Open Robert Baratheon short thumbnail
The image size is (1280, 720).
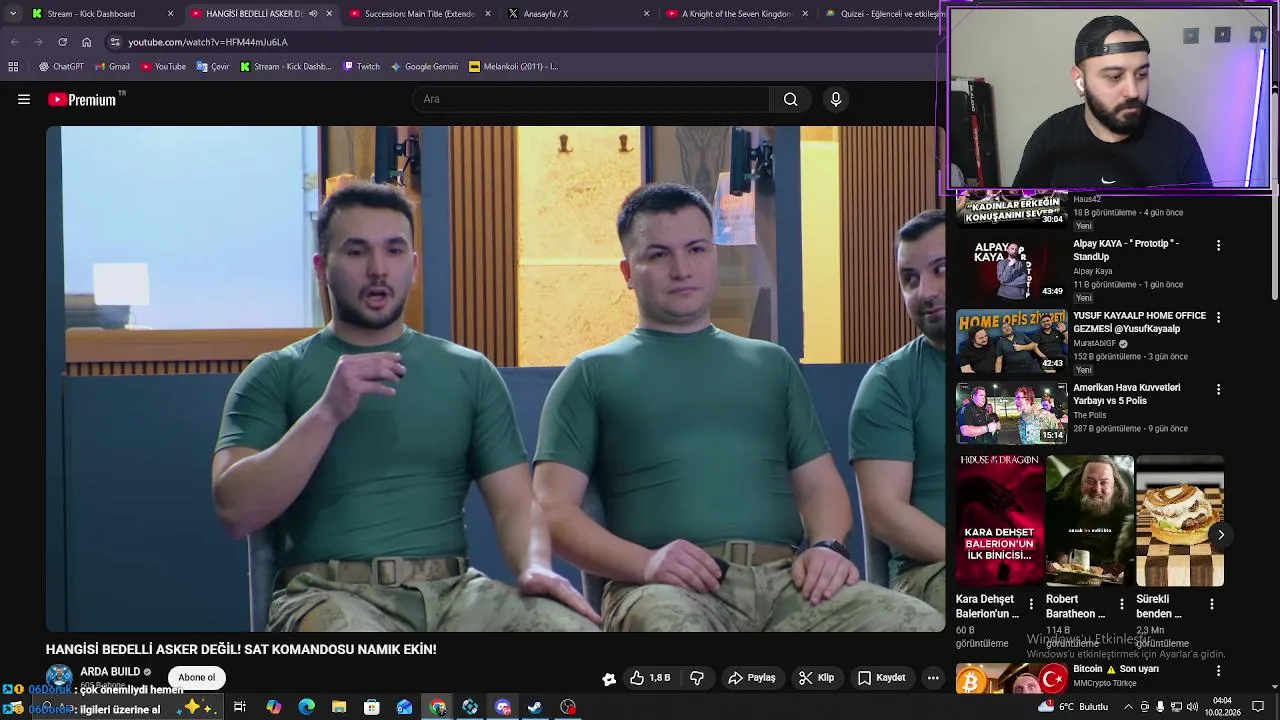[x=1089, y=521]
